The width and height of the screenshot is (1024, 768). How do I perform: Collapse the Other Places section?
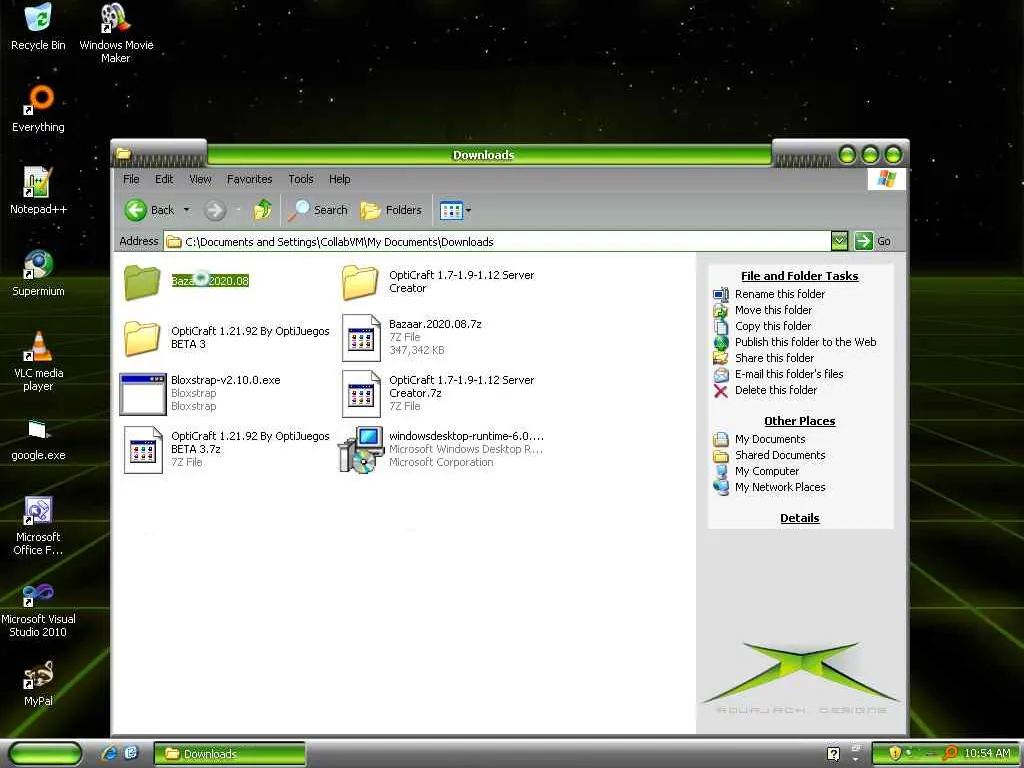[799, 421]
